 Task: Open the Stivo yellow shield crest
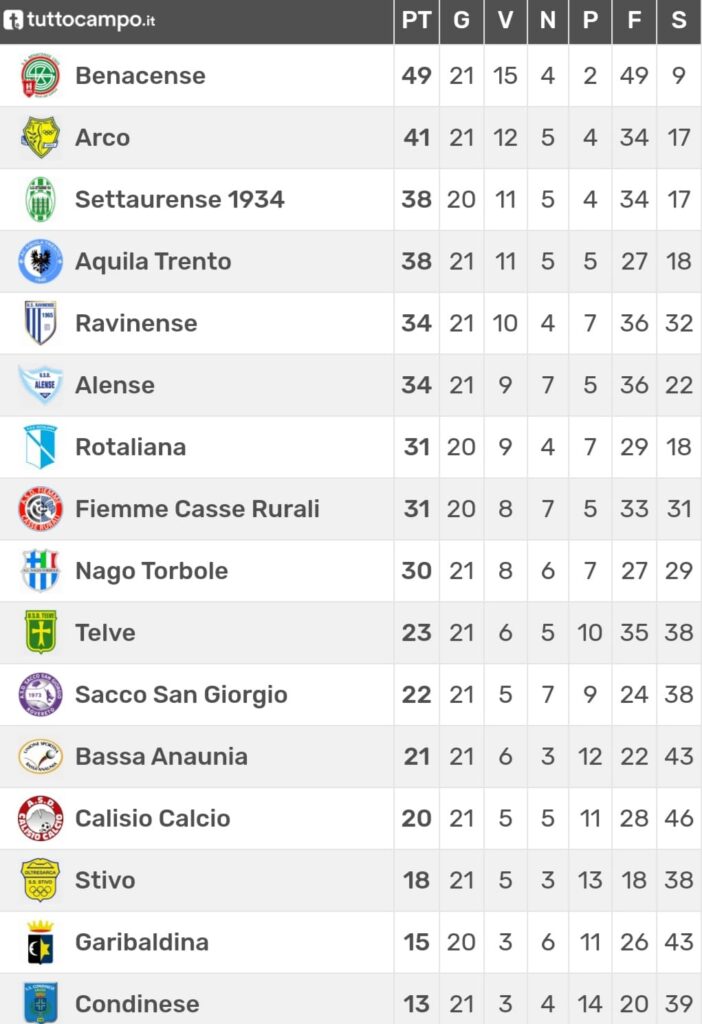point(40,880)
